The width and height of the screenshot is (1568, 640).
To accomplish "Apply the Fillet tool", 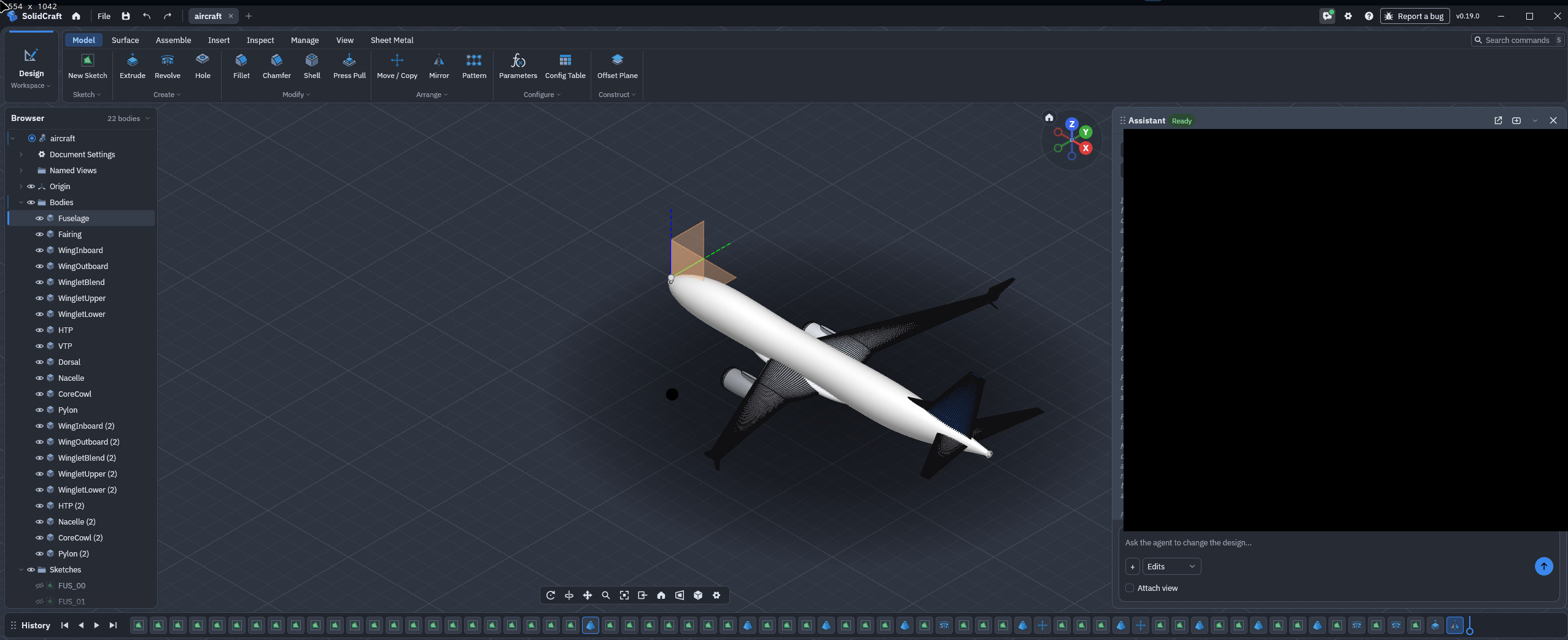I will (241, 66).
